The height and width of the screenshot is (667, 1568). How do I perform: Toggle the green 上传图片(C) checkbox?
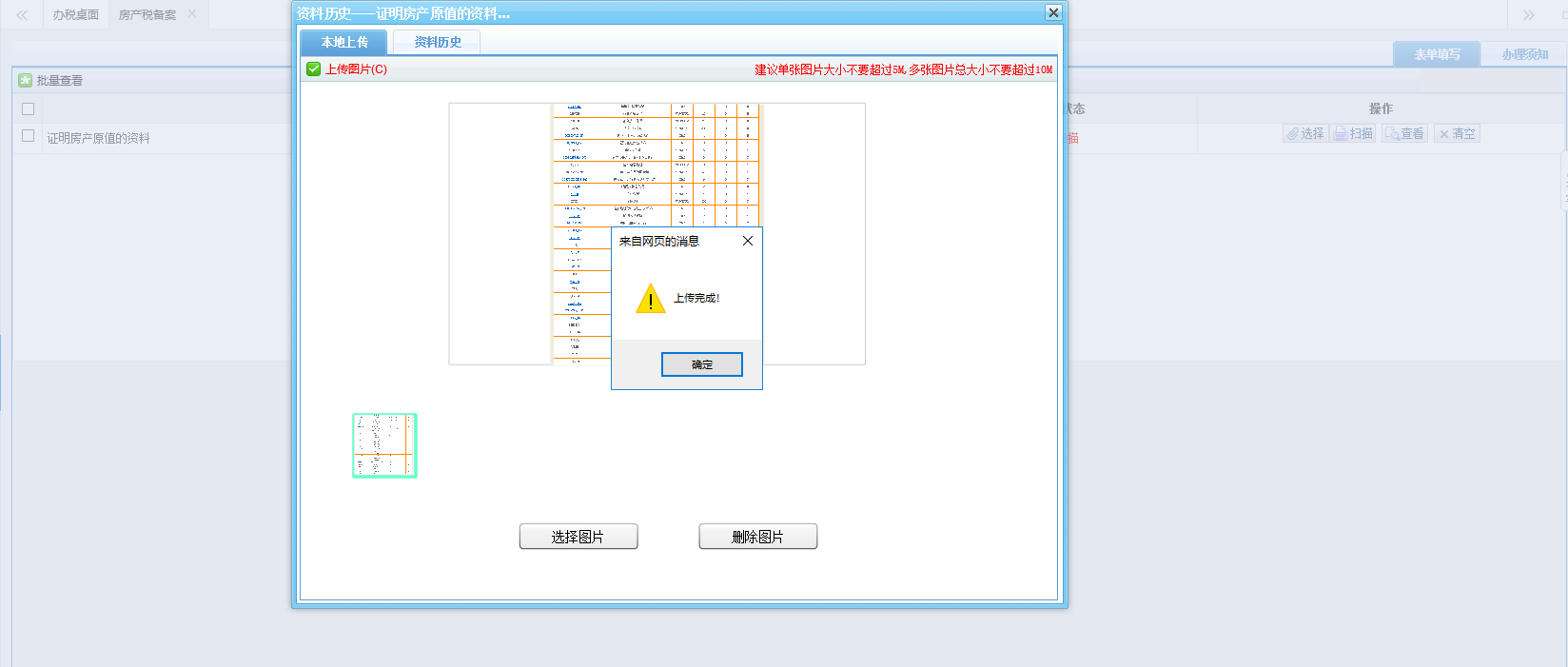tap(314, 69)
